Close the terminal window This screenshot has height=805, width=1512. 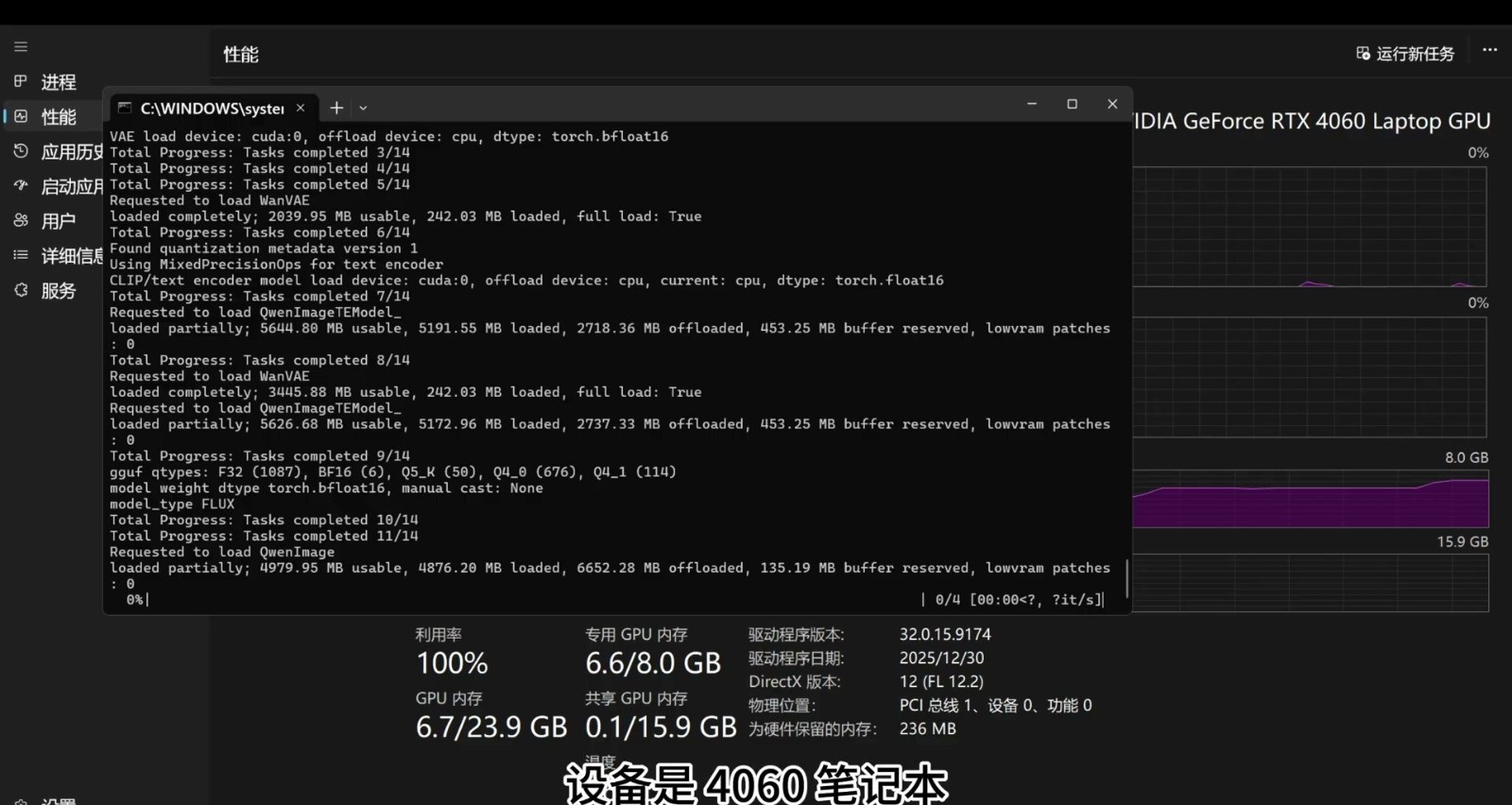(x=1112, y=104)
